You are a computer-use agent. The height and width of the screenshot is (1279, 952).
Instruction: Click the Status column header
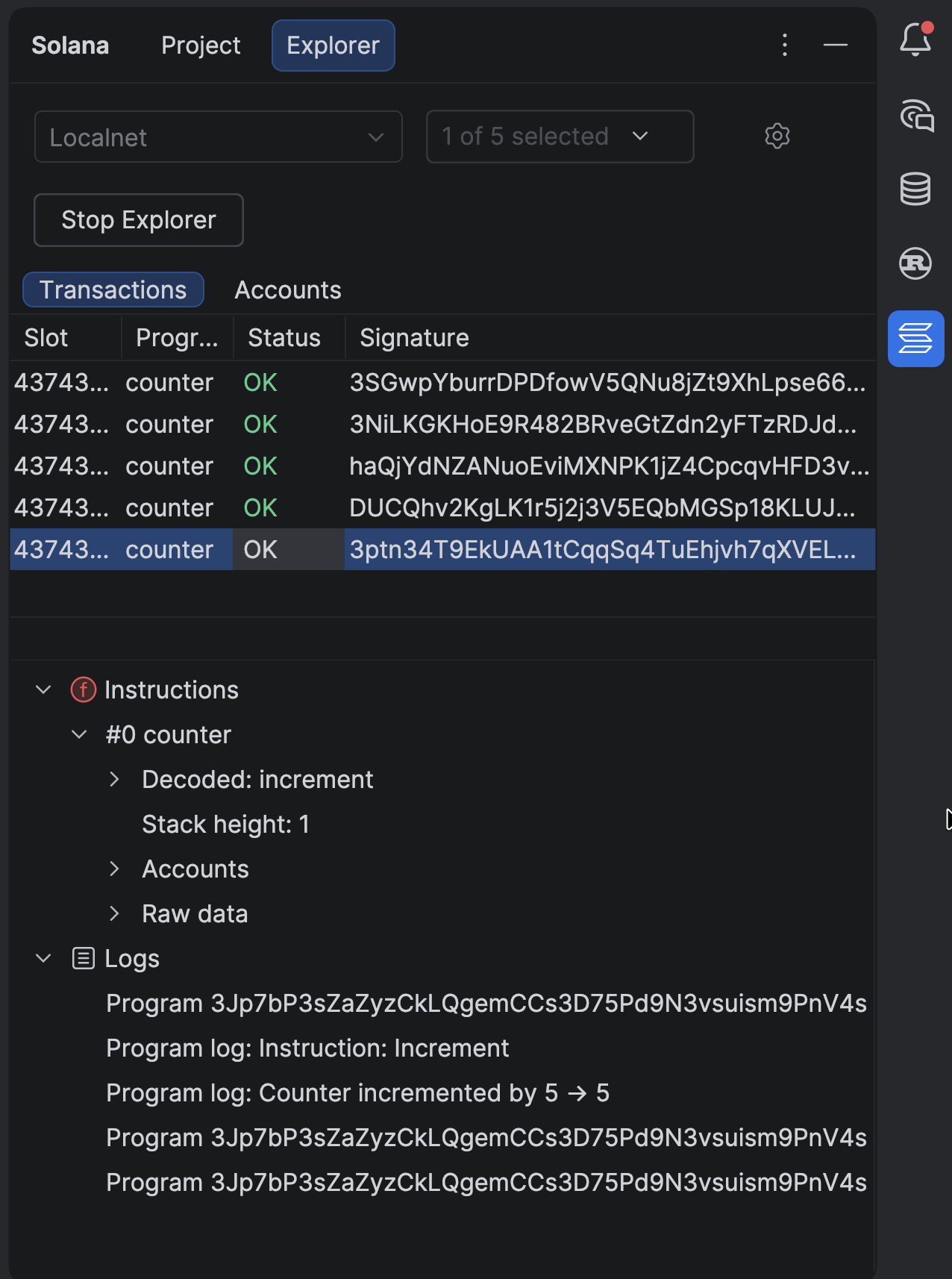pyautogui.click(x=289, y=338)
